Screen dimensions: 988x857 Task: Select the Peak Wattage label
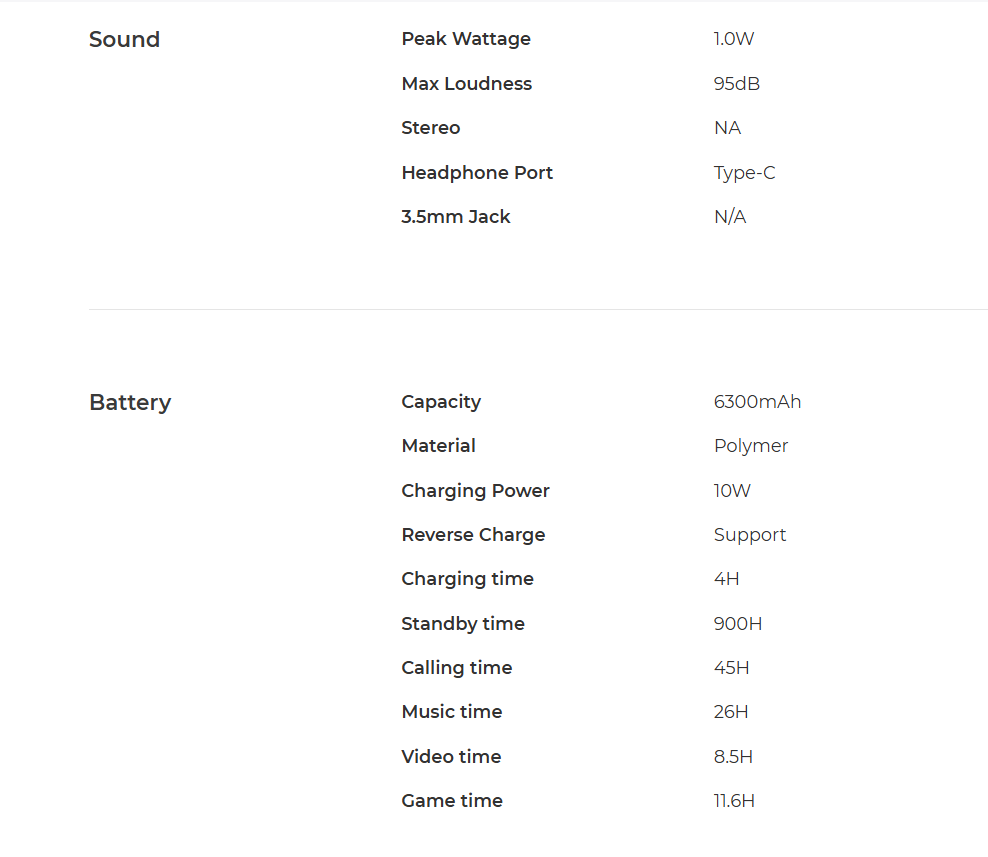click(466, 39)
